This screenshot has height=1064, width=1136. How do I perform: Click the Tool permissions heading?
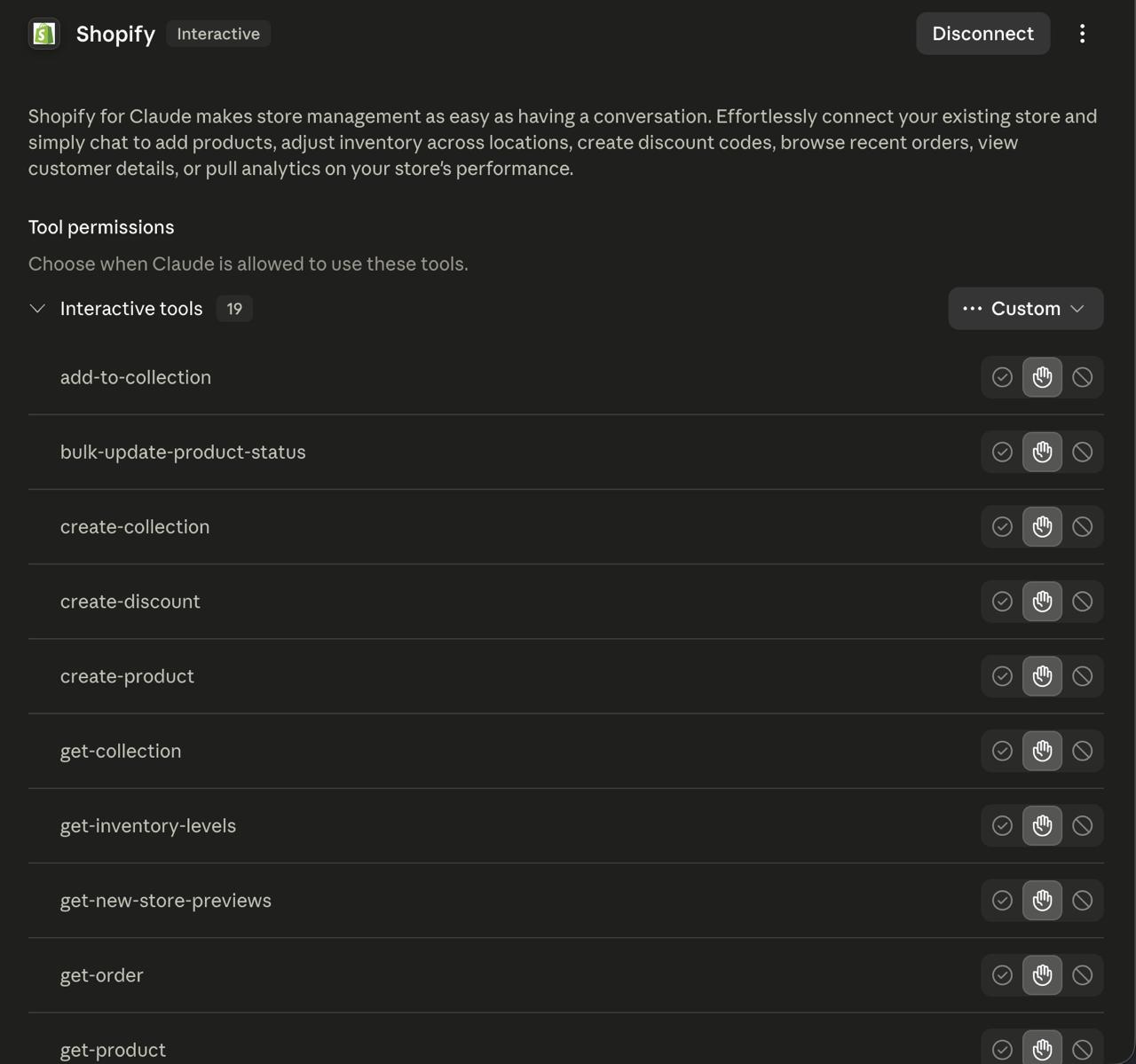tap(101, 227)
